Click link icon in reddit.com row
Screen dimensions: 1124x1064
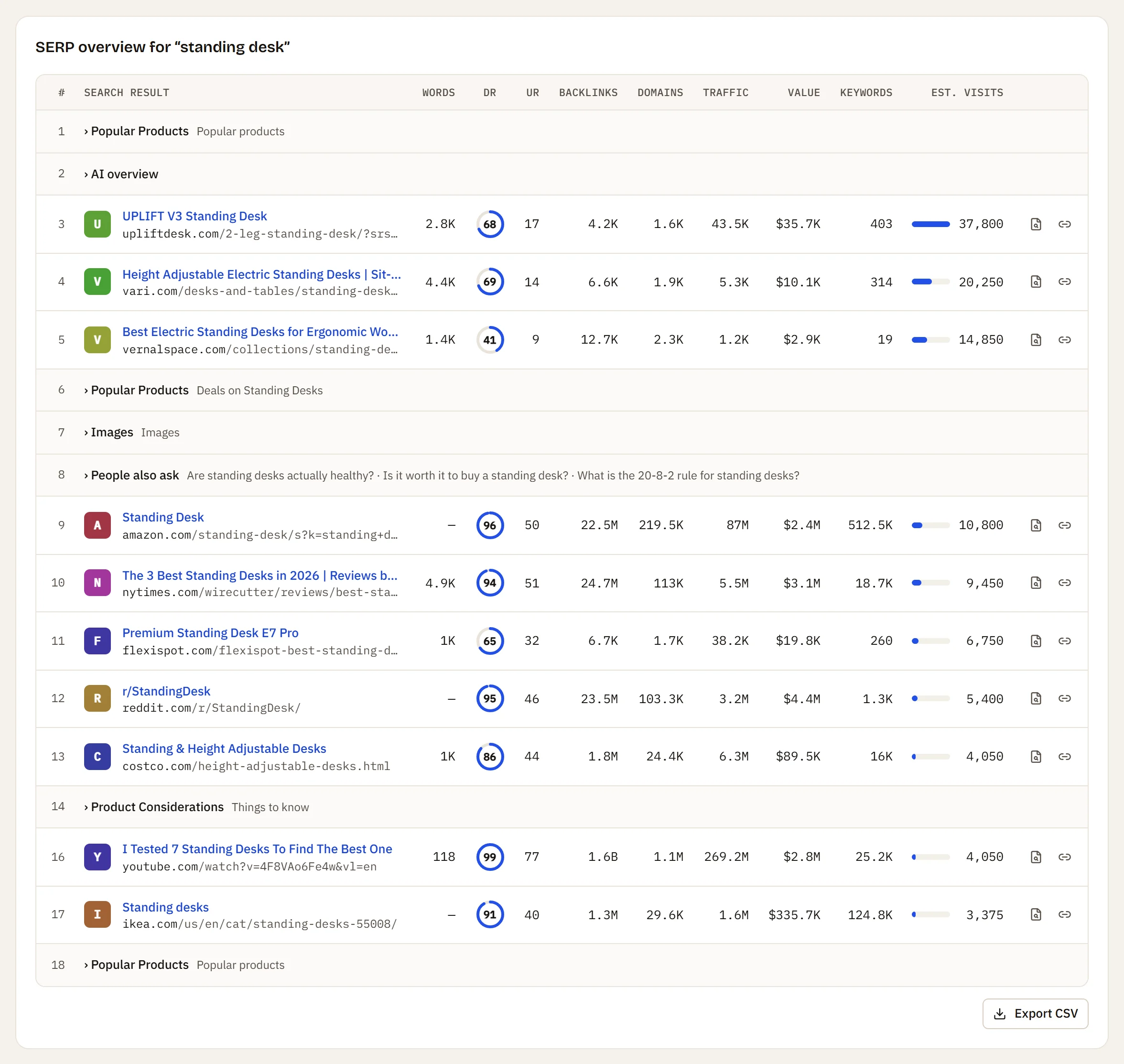click(x=1064, y=699)
